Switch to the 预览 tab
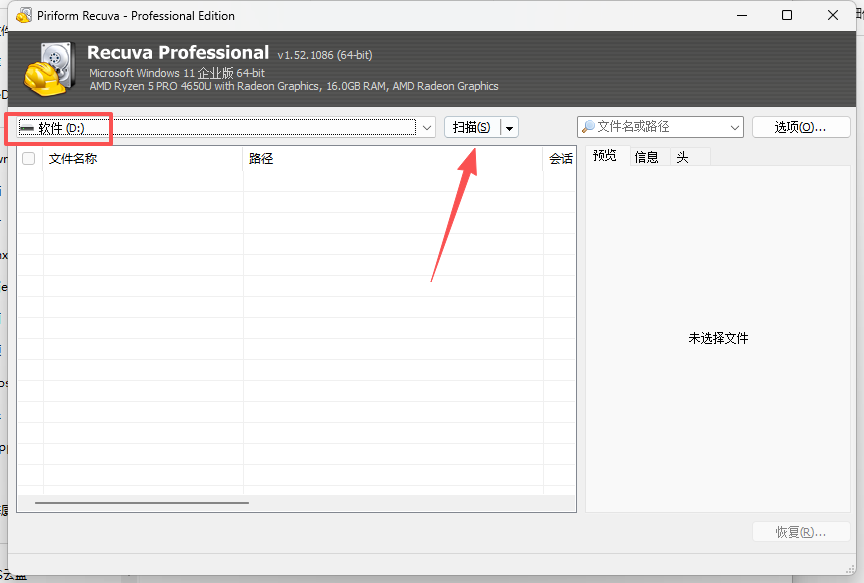This screenshot has width=864, height=583. click(604, 156)
